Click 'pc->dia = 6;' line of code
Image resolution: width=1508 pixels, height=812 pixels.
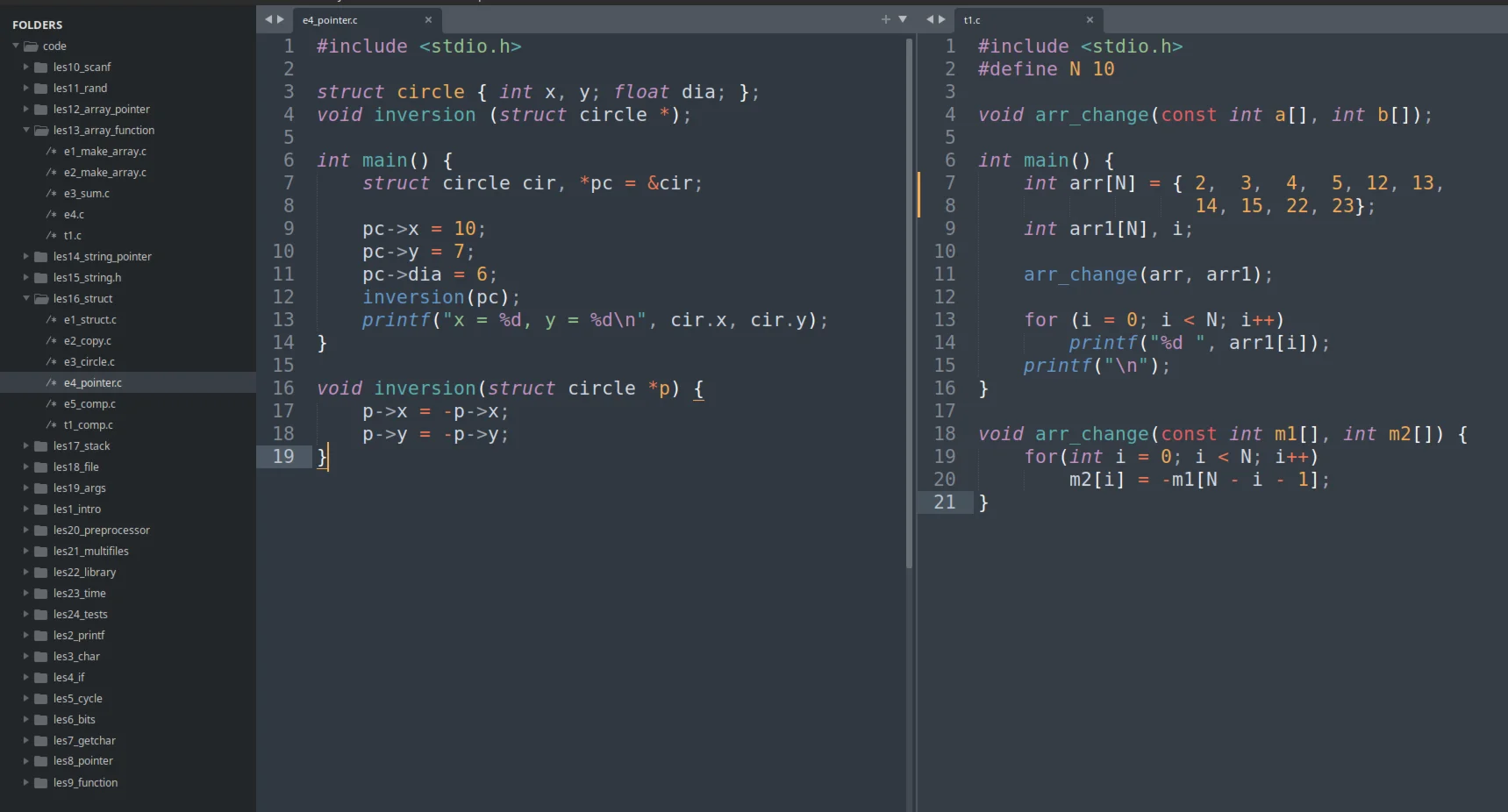click(x=430, y=274)
